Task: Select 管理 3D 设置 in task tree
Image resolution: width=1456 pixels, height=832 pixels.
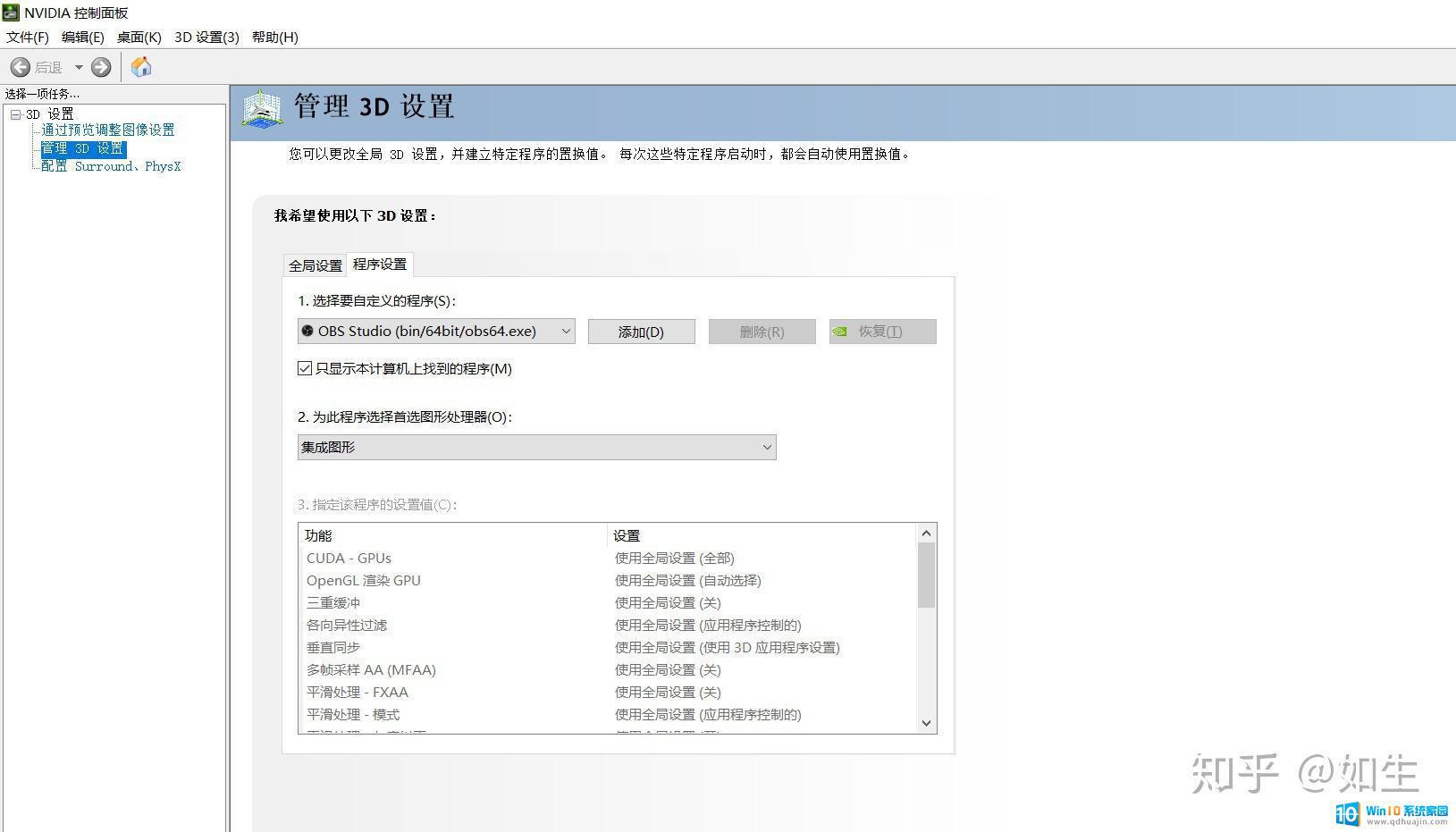Action: 83,148
